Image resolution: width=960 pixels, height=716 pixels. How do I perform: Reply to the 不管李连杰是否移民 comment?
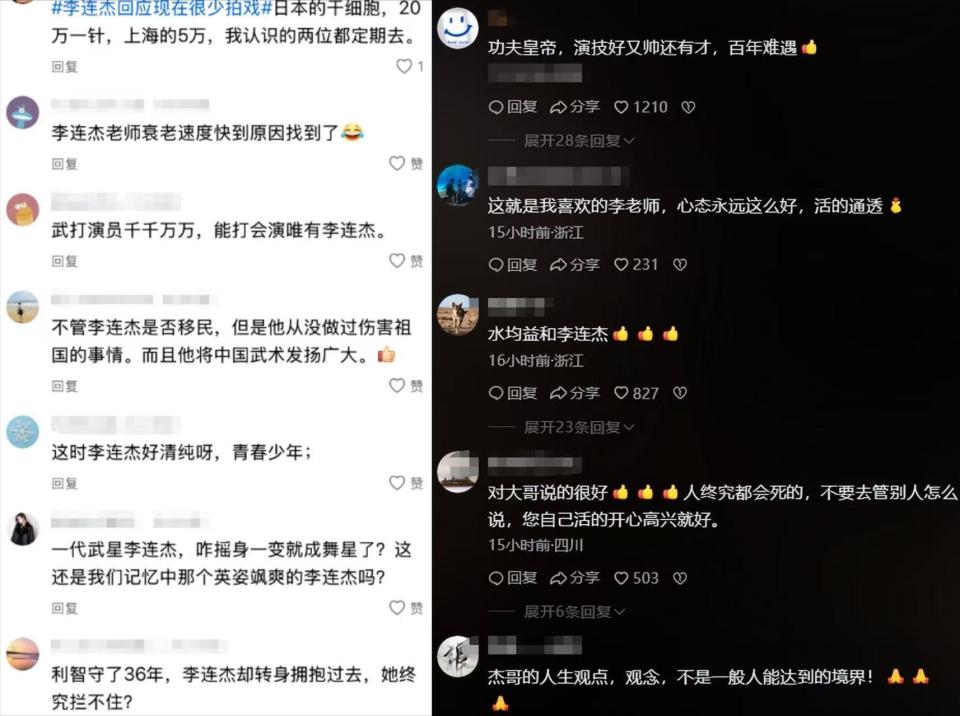tap(64, 386)
